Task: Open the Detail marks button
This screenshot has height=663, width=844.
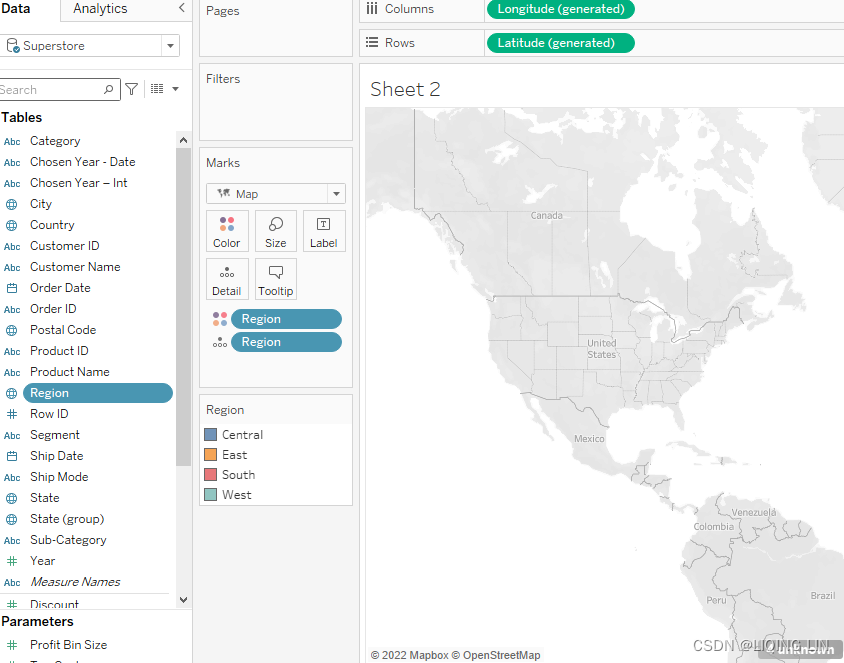Action: click(x=227, y=279)
